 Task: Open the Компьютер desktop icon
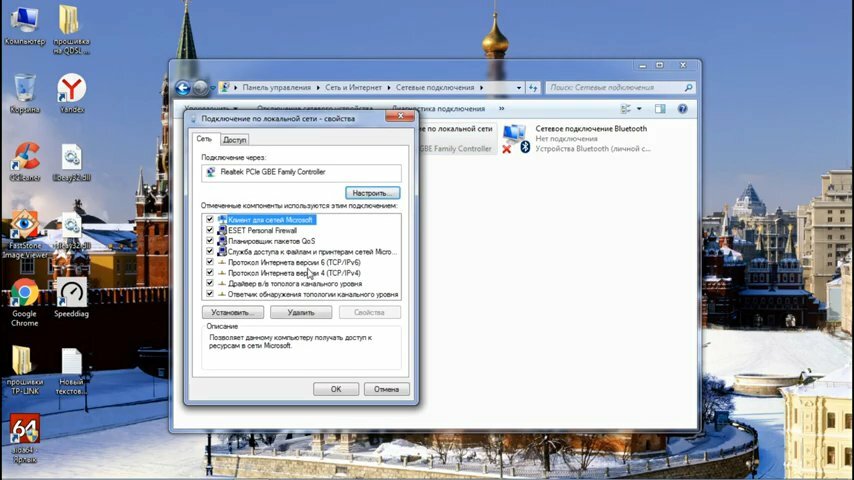pos(24,26)
